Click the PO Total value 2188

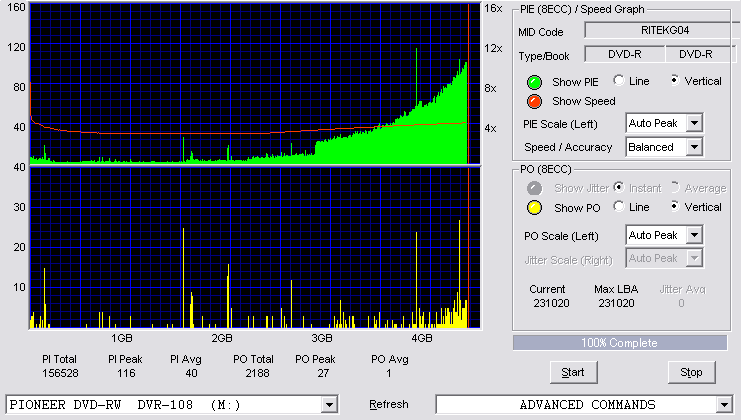point(257,374)
